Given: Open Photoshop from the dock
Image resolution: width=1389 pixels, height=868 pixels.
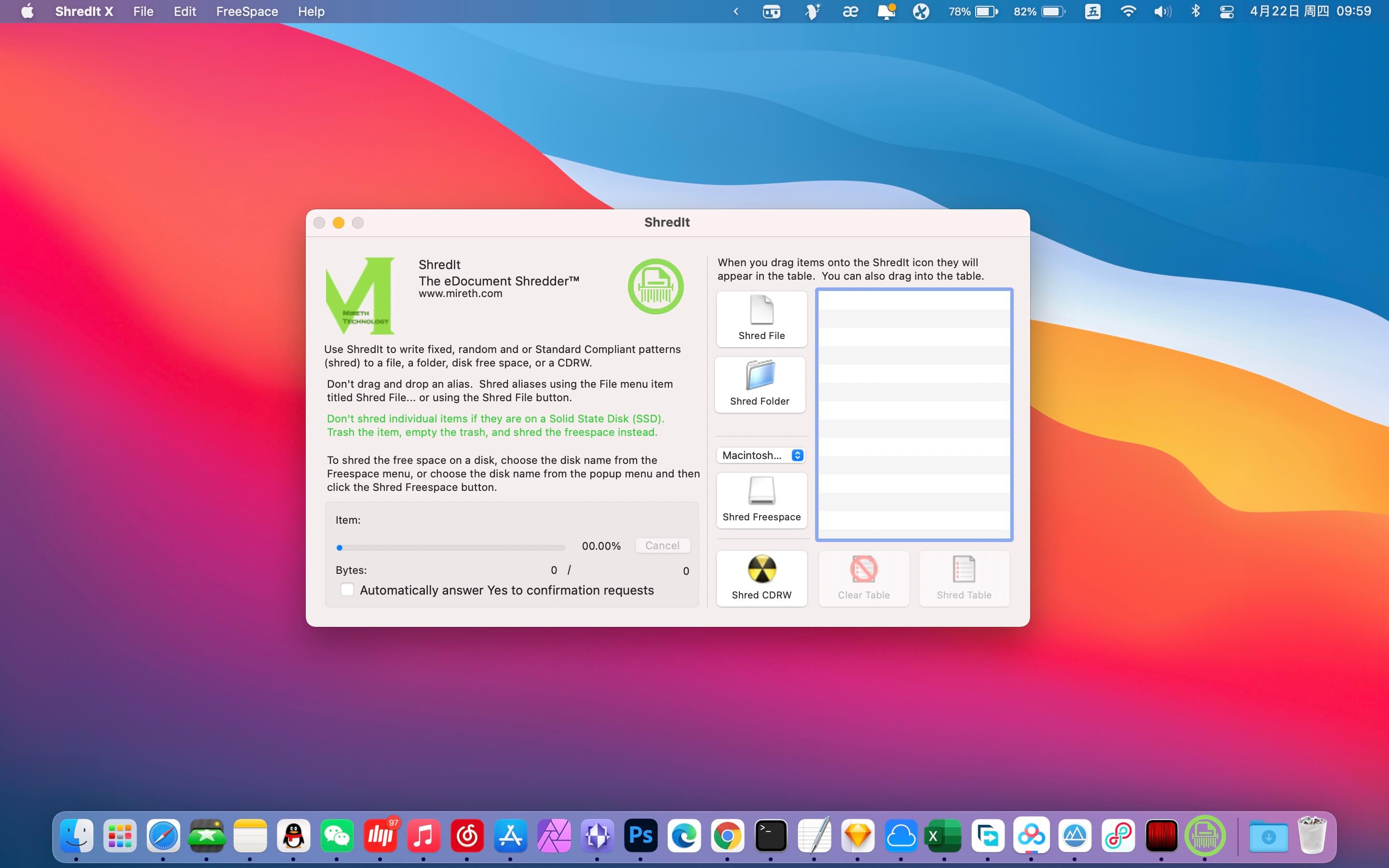Looking at the screenshot, I should (x=640, y=835).
